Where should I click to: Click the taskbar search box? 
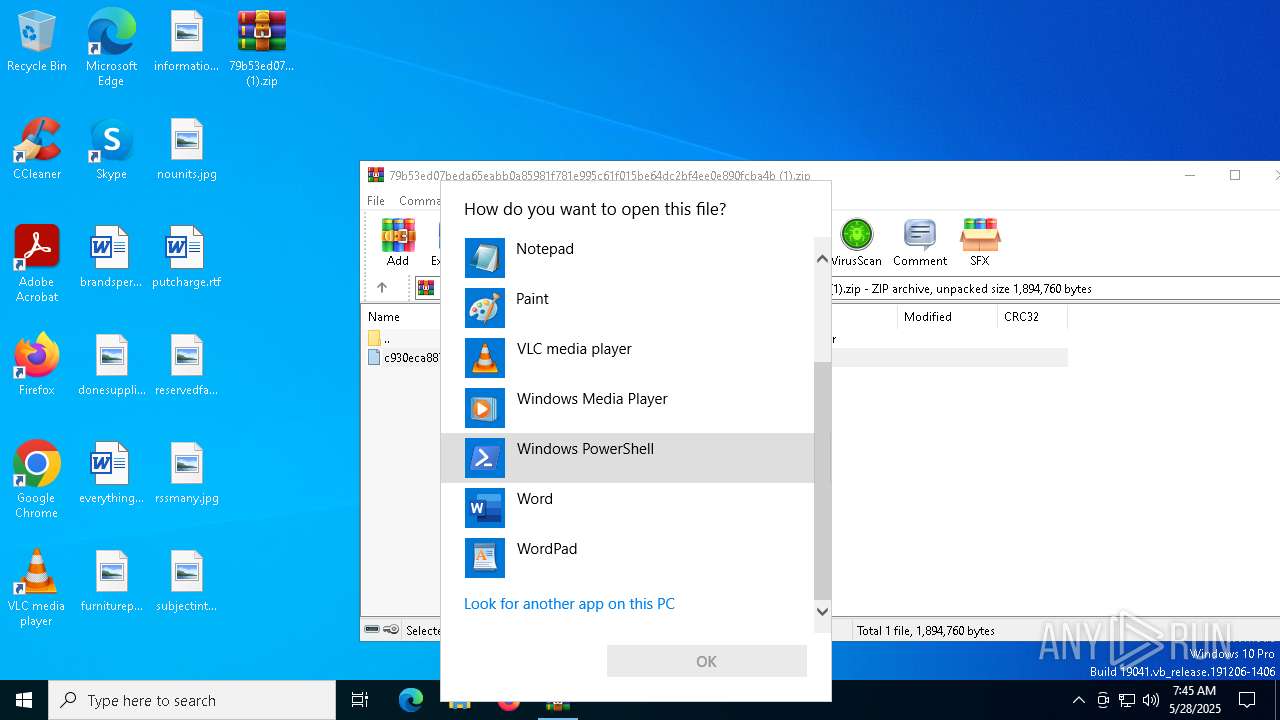point(192,700)
